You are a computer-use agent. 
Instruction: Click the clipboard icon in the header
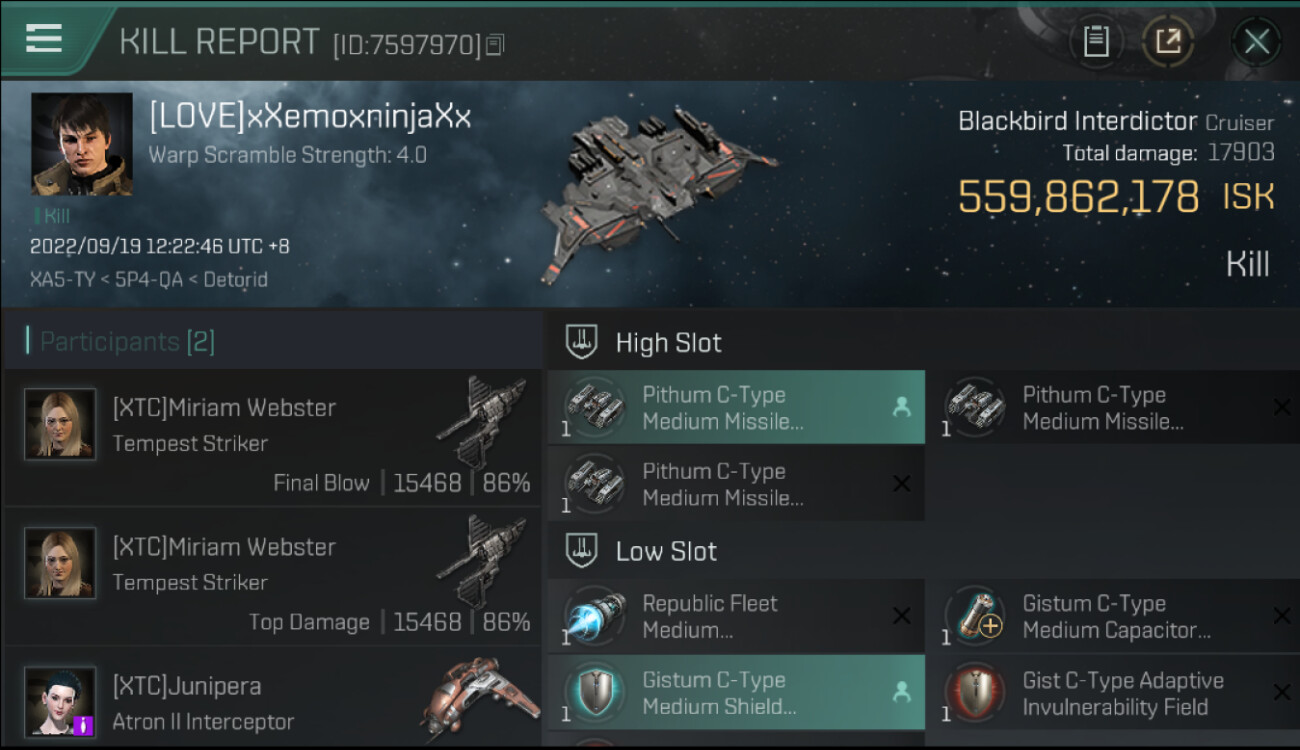tap(1096, 42)
